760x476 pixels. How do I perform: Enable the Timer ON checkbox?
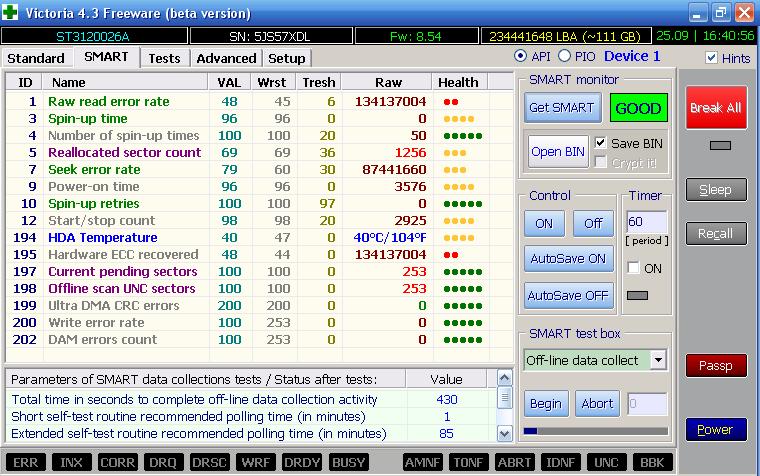pyautogui.click(x=633, y=268)
